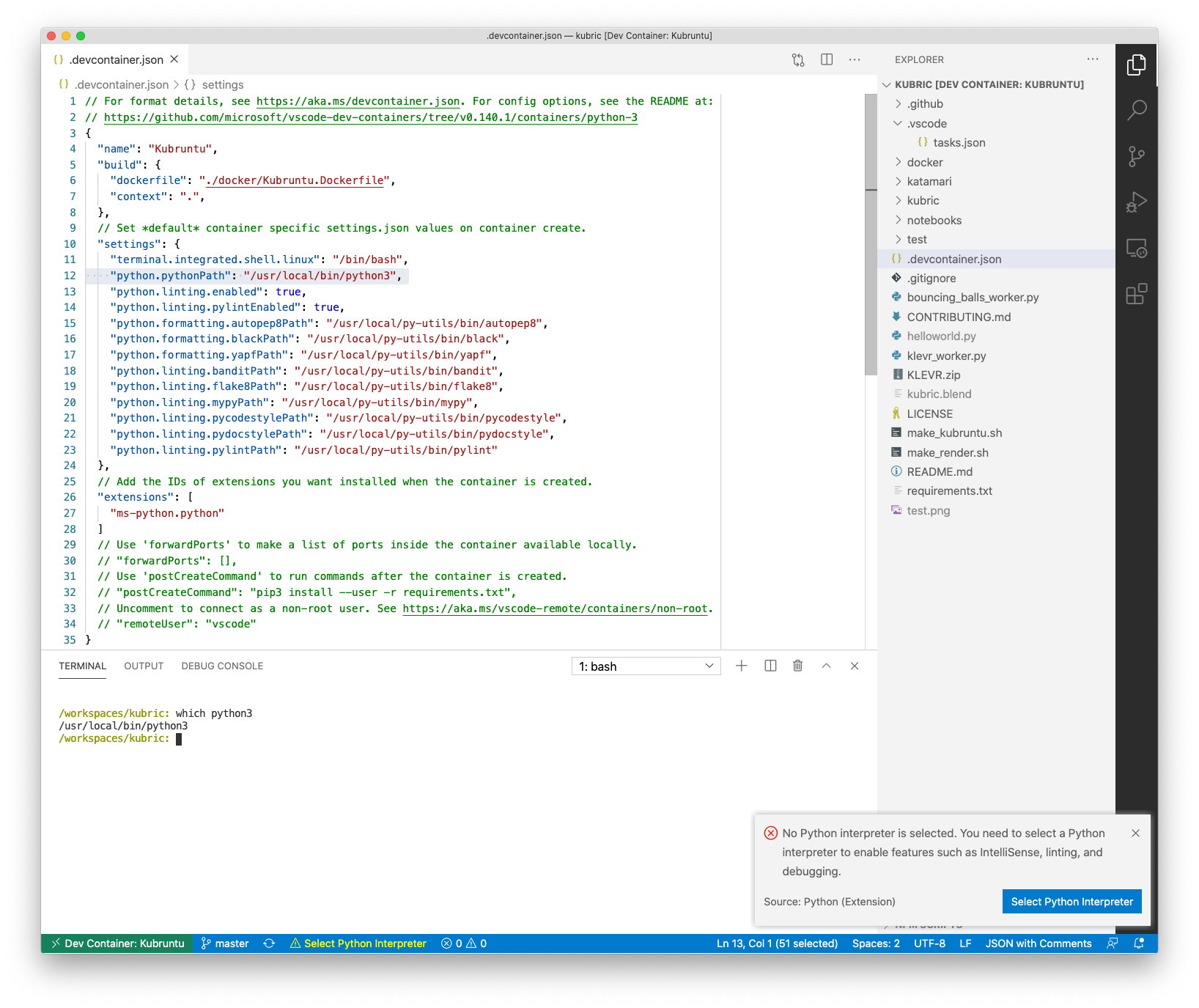
Task: Open the Extensions view
Action: (1137, 295)
